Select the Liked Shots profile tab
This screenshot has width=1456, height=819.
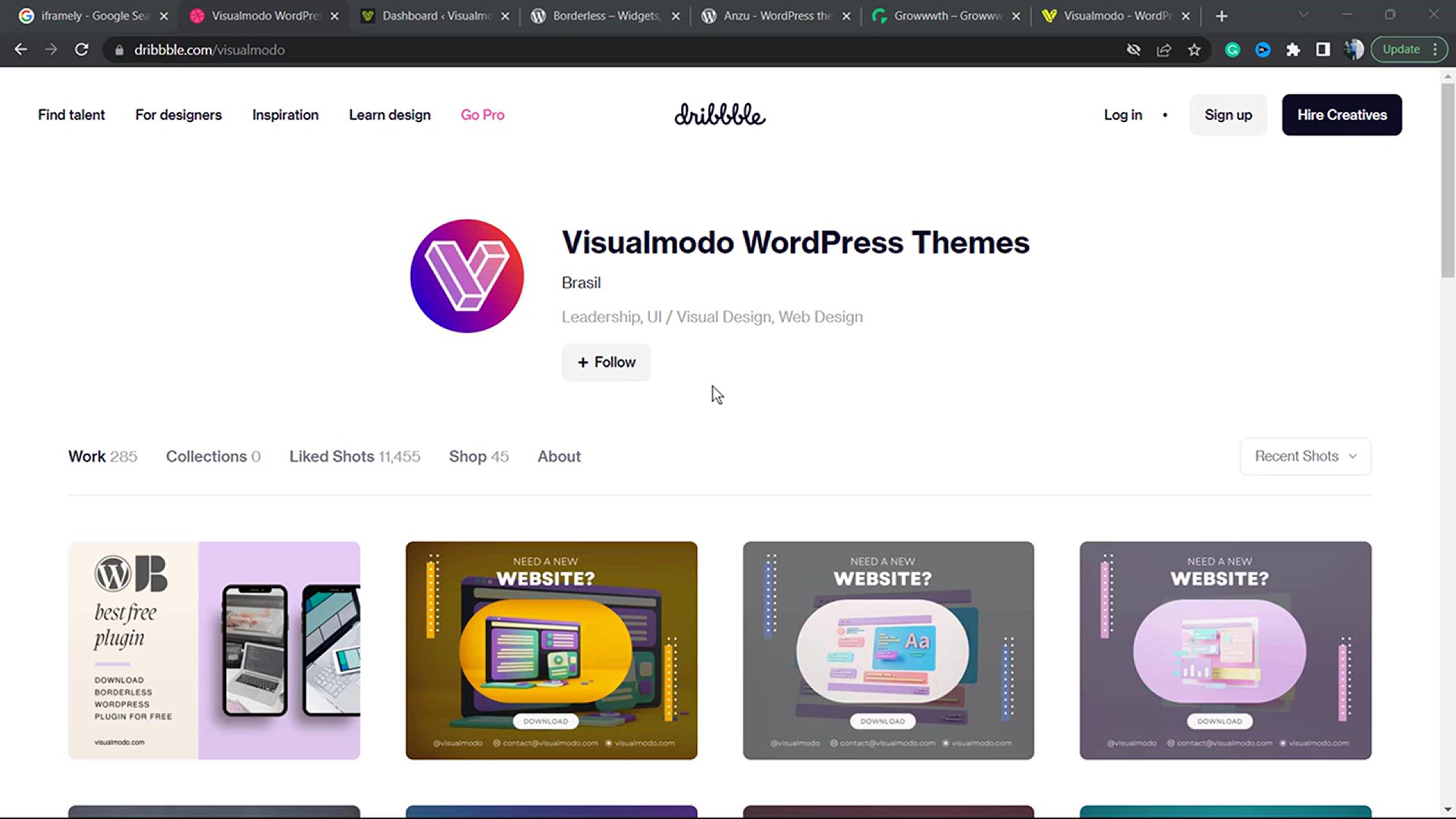[x=354, y=457]
